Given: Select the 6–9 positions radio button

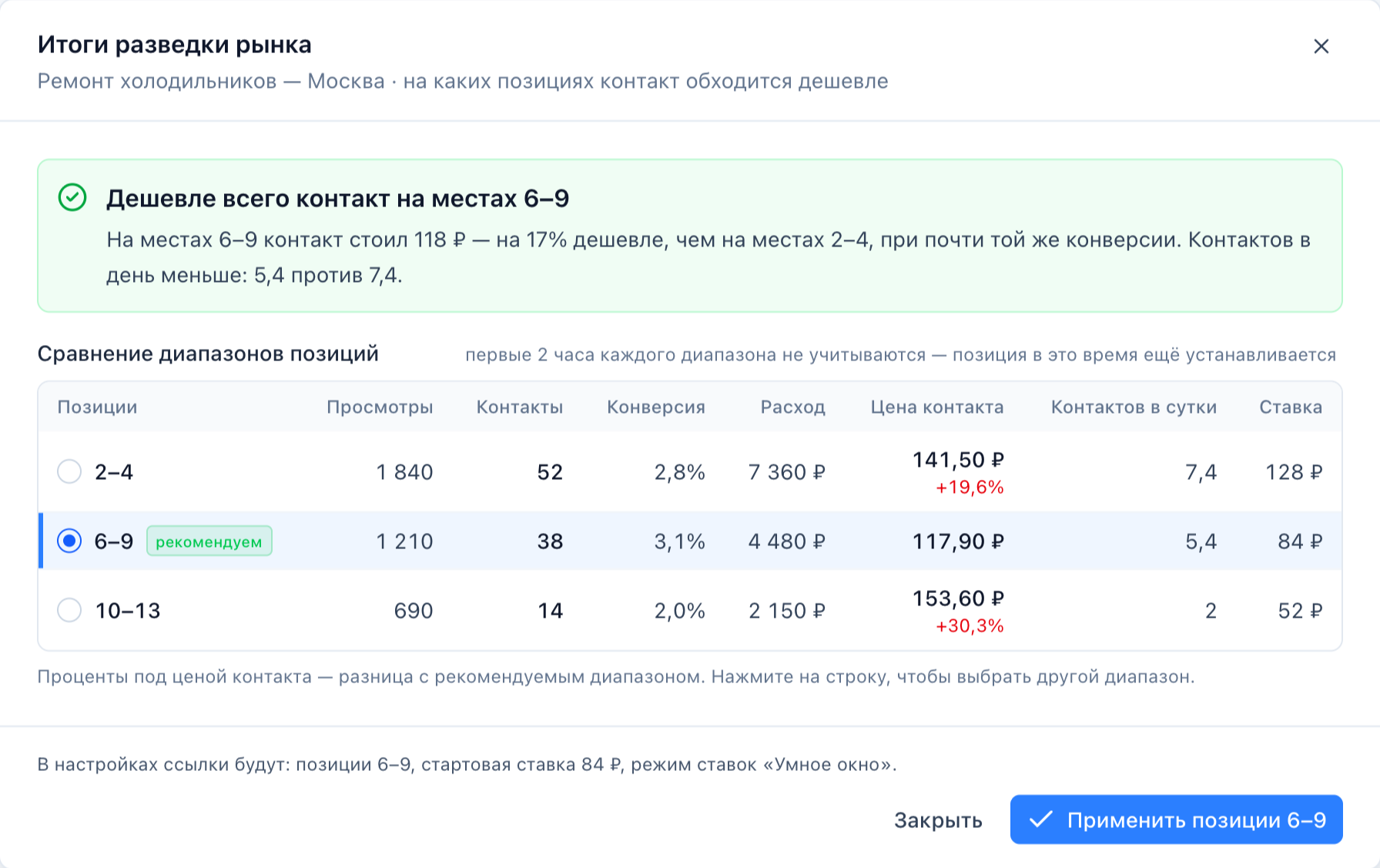Looking at the screenshot, I should tap(69, 541).
